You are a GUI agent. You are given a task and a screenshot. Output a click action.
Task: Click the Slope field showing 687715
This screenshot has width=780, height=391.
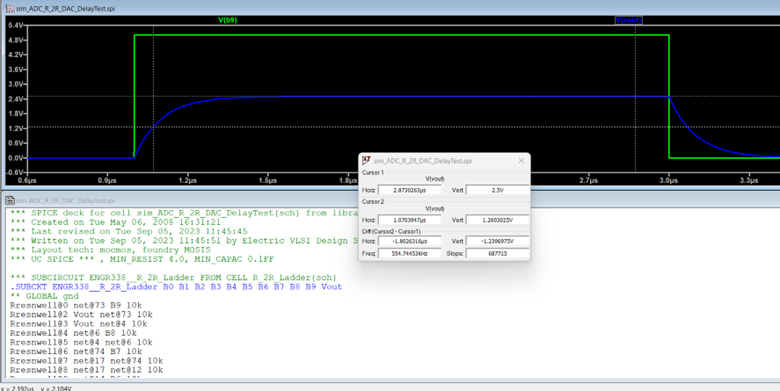[x=497, y=253]
